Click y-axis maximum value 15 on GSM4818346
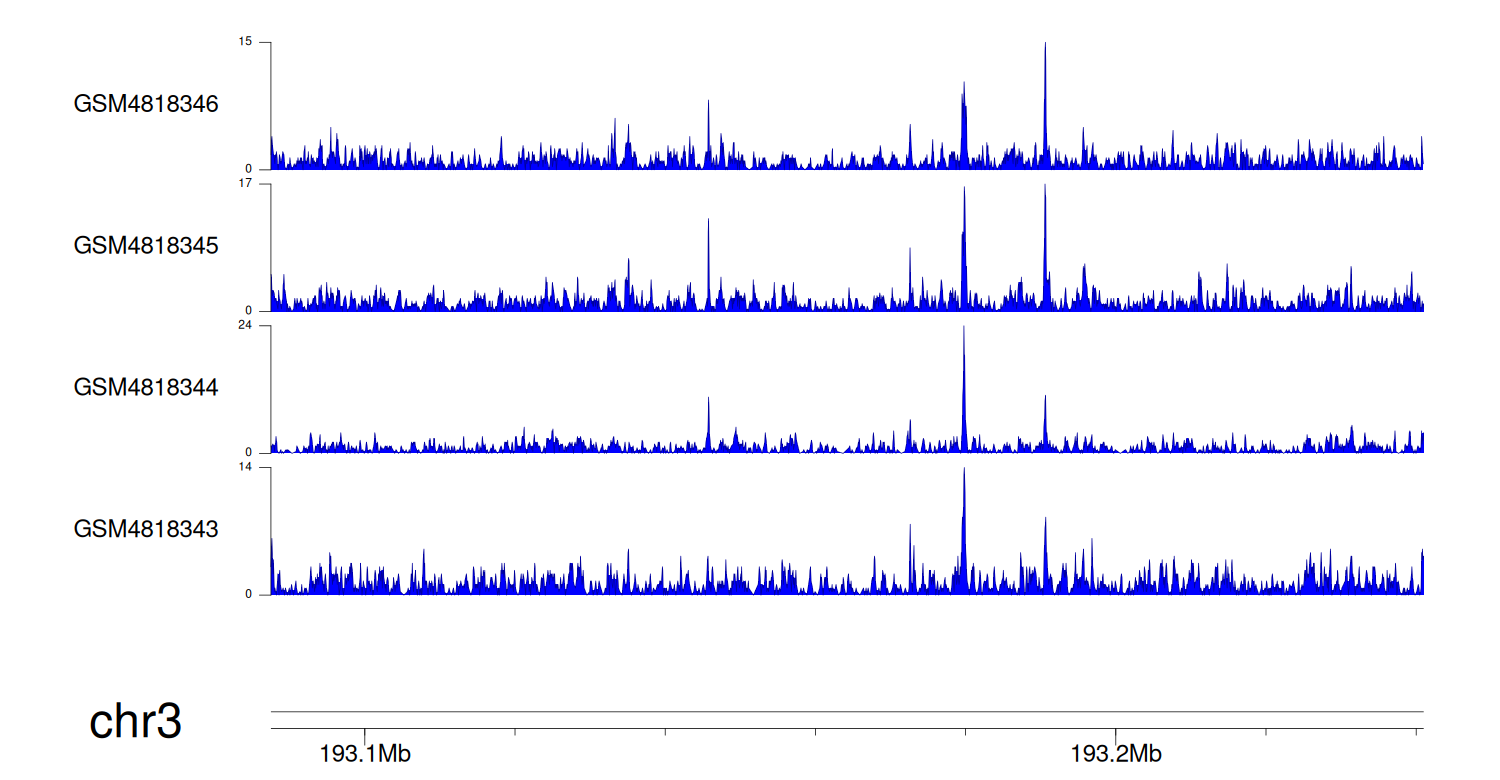 [x=246, y=42]
